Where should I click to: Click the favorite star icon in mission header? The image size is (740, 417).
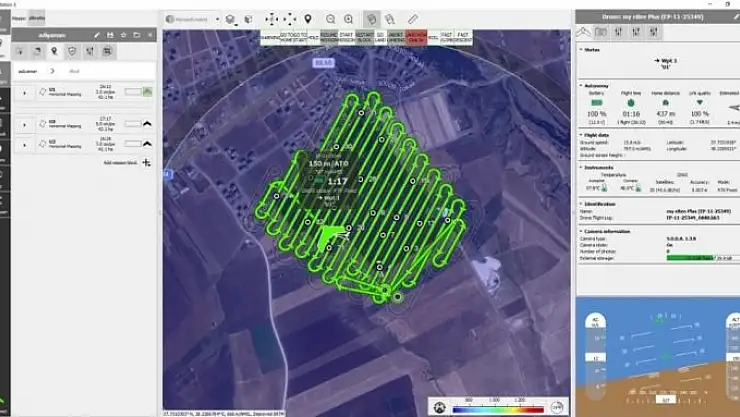[124, 34]
